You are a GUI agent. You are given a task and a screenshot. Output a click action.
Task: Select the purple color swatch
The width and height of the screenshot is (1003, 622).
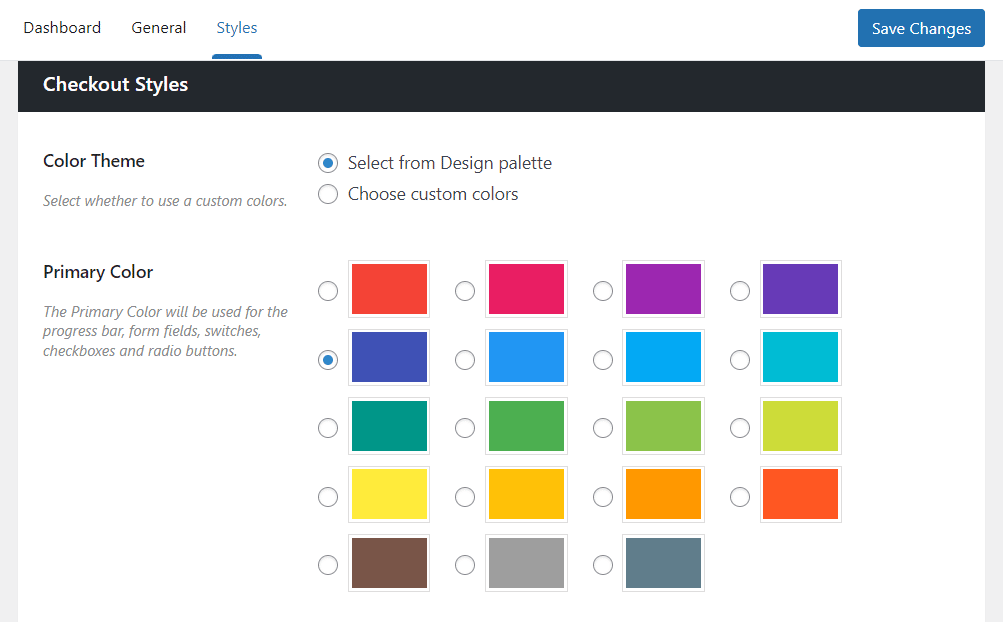663,289
